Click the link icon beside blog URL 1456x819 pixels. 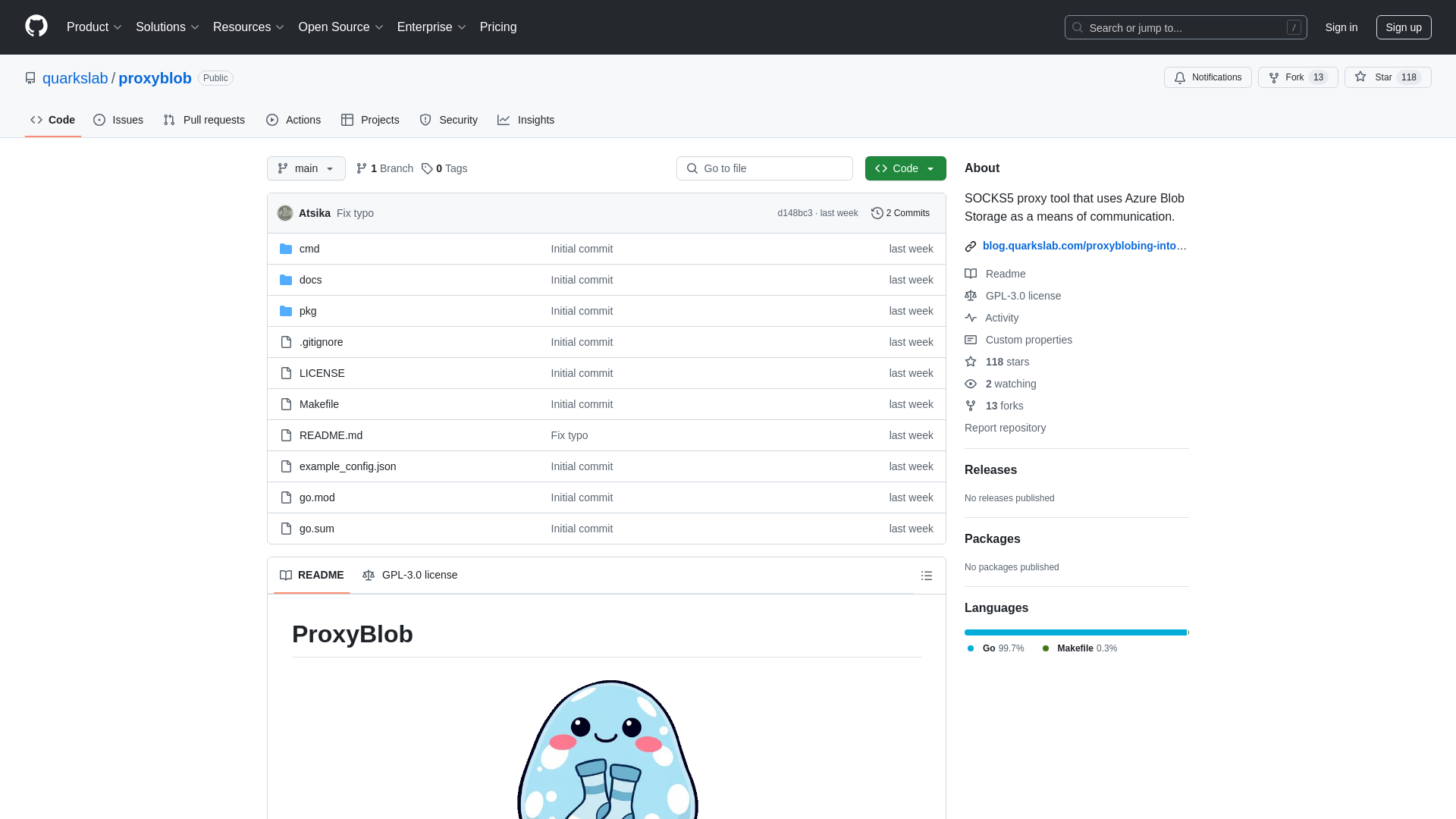pos(971,246)
